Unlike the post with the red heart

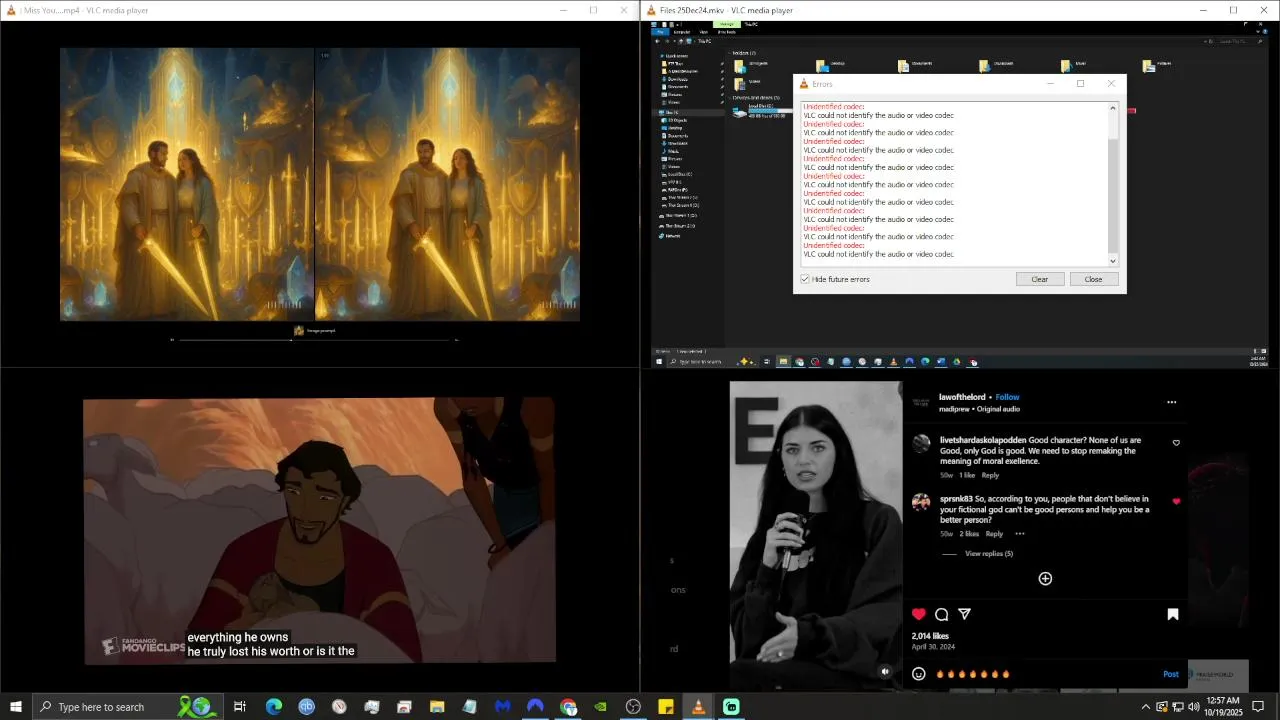919,614
